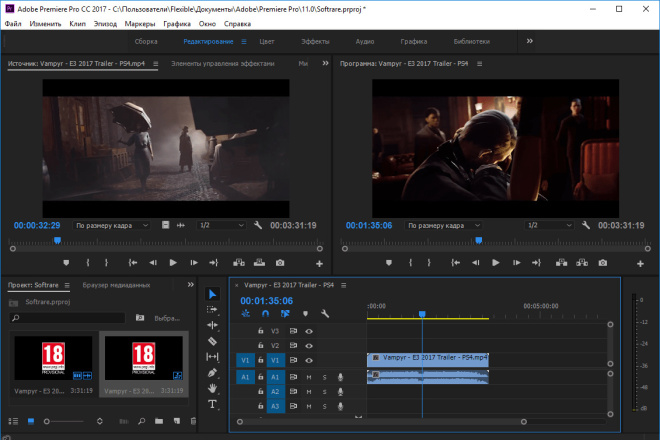Enable voice-over record on track A3
The height and width of the screenshot is (440, 660).
[x=341, y=406]
